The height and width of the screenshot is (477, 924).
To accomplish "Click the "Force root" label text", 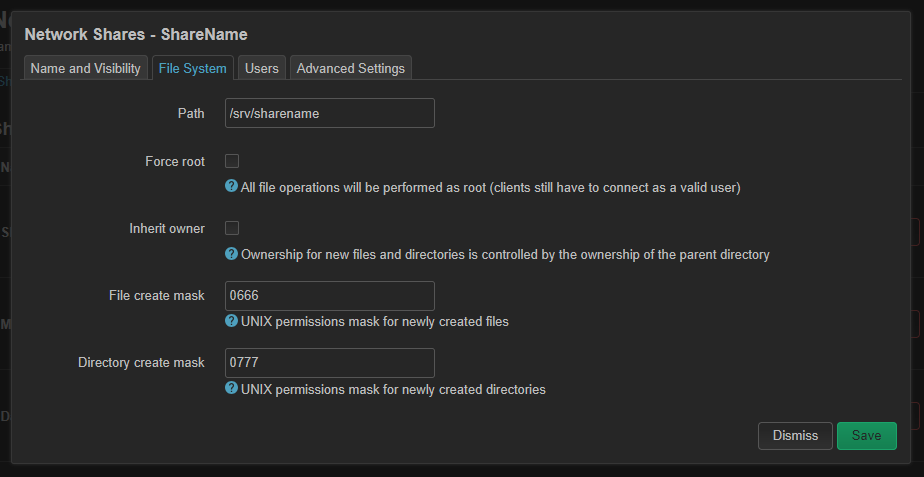I will 175,161.
